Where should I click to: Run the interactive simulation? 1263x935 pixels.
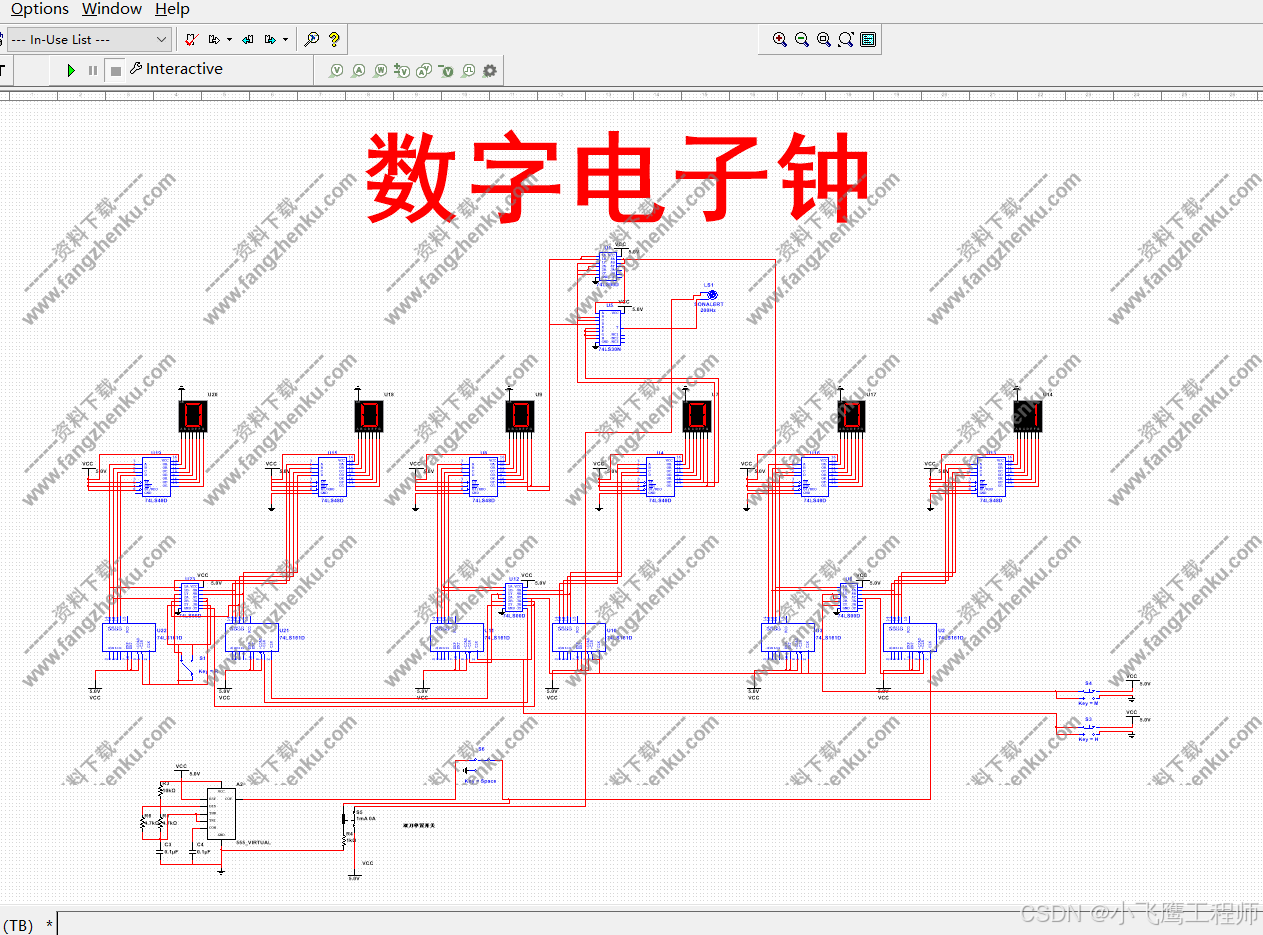pos(70,69)
